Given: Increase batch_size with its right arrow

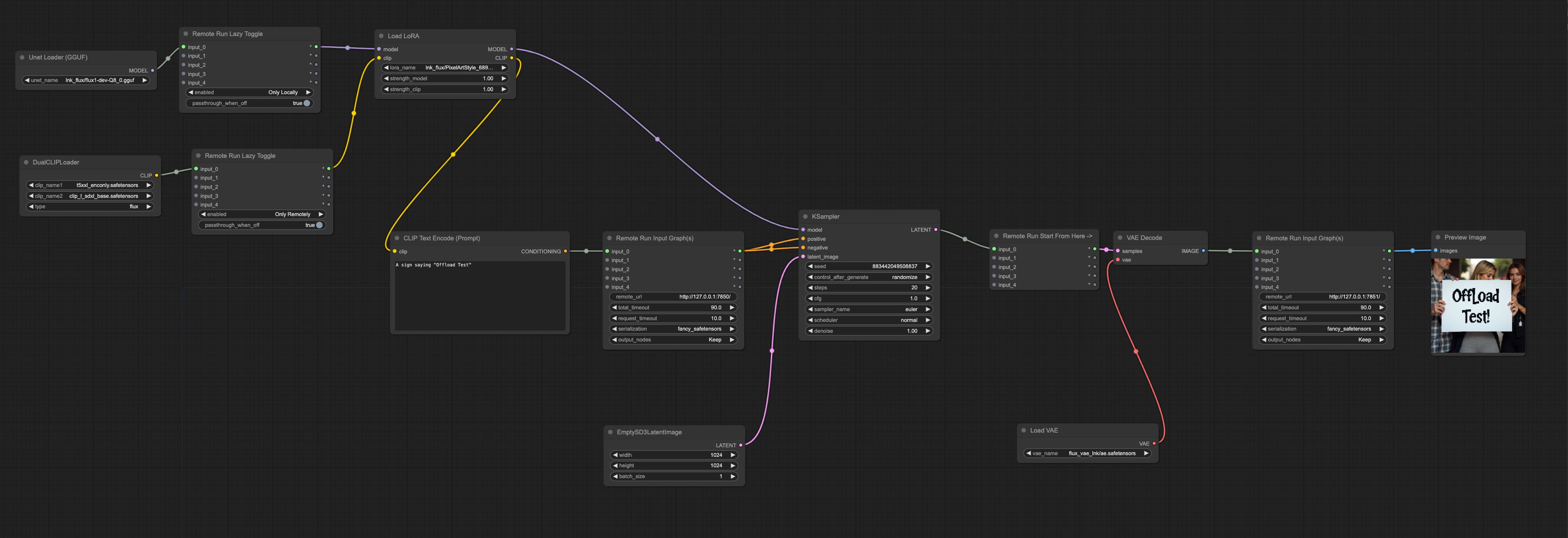Looking at the screenshot, I should coord(733,476).
